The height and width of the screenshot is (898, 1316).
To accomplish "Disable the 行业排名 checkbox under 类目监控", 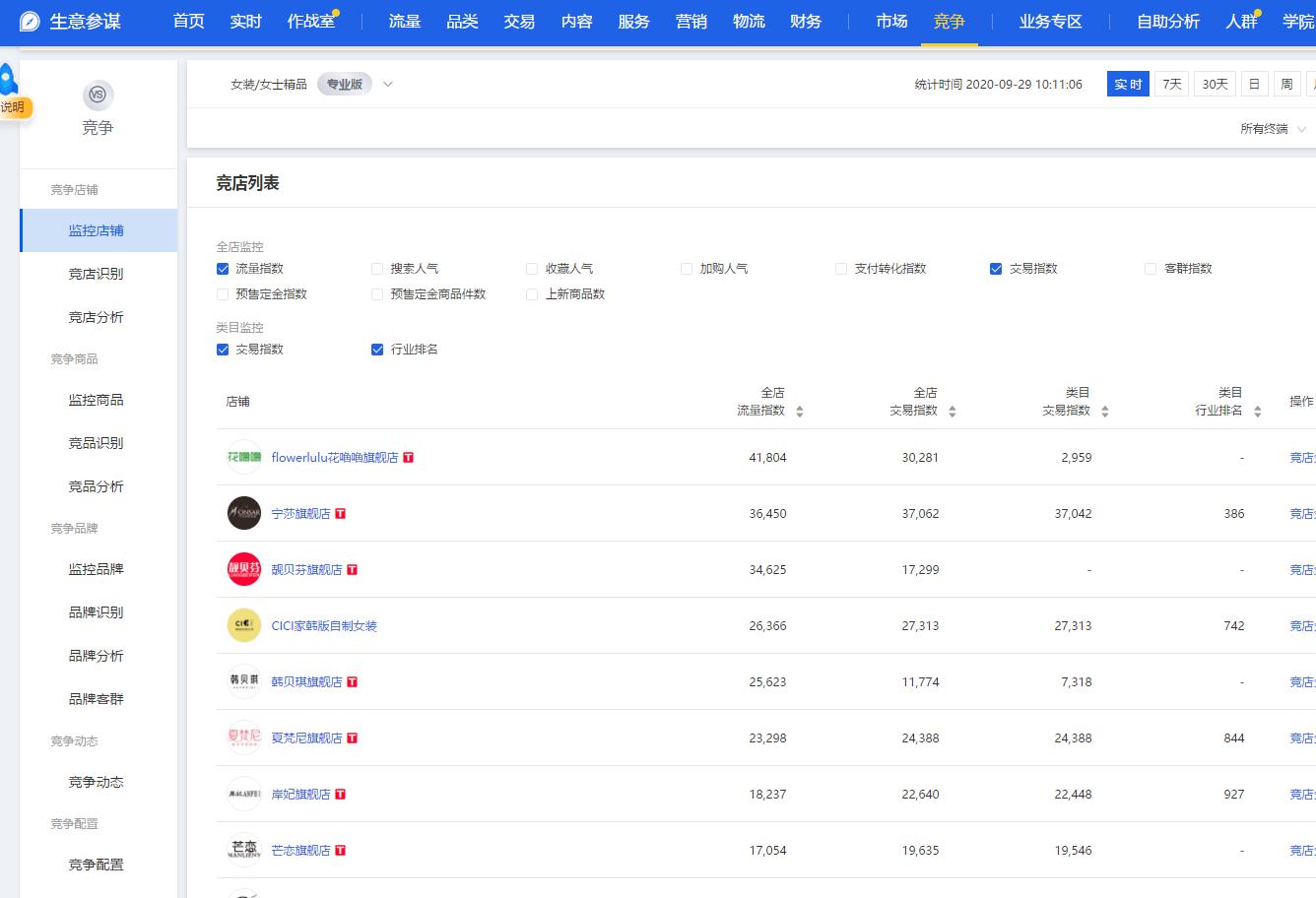I will click(x=376, y=349).
